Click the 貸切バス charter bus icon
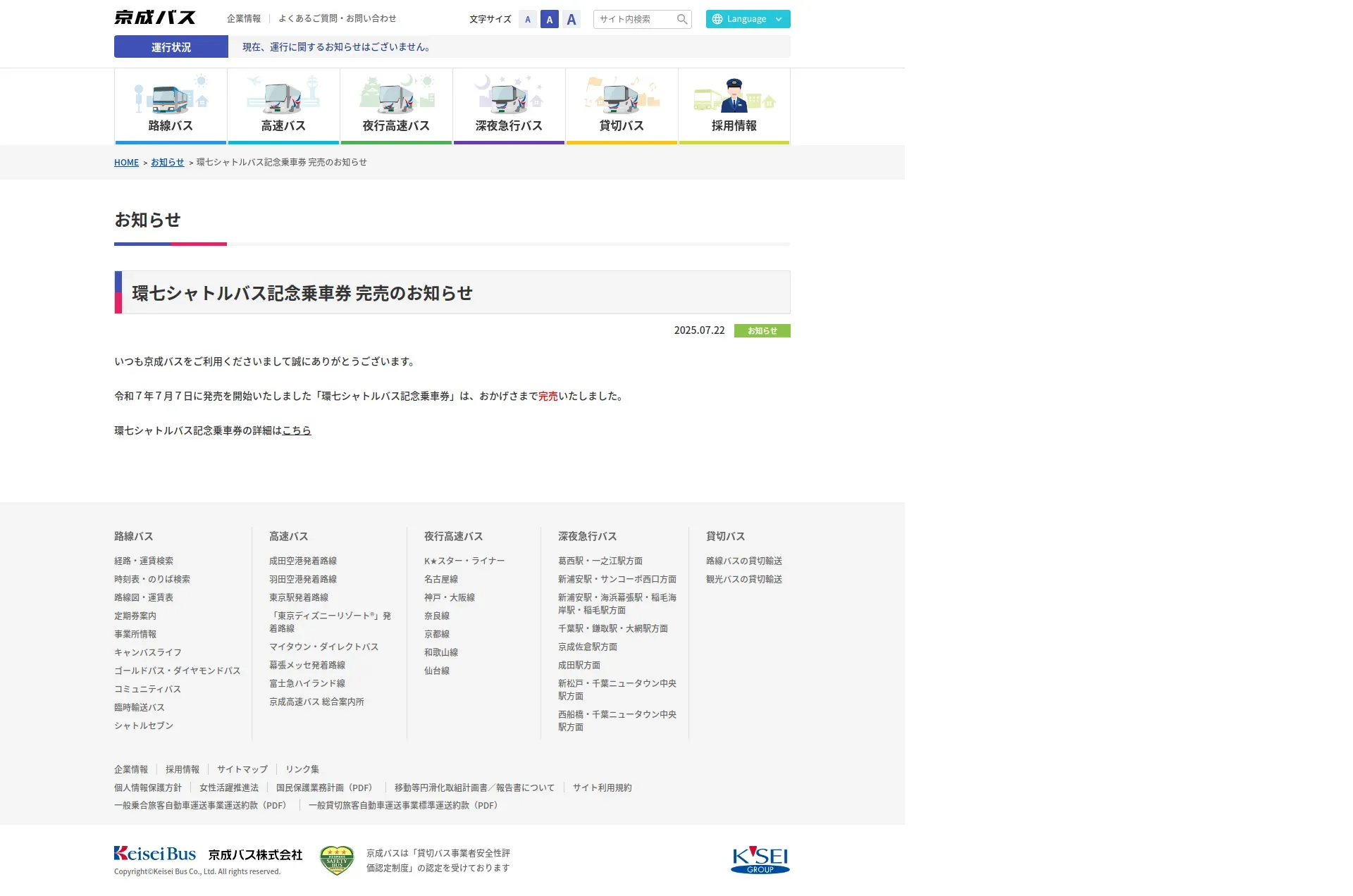Viewport: 1353px width, 896px height. 622,95
